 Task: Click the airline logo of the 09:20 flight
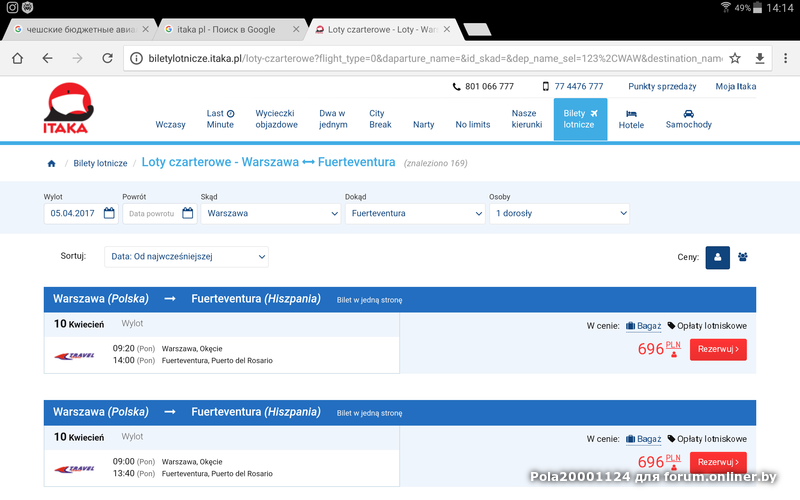coord(74,356)
